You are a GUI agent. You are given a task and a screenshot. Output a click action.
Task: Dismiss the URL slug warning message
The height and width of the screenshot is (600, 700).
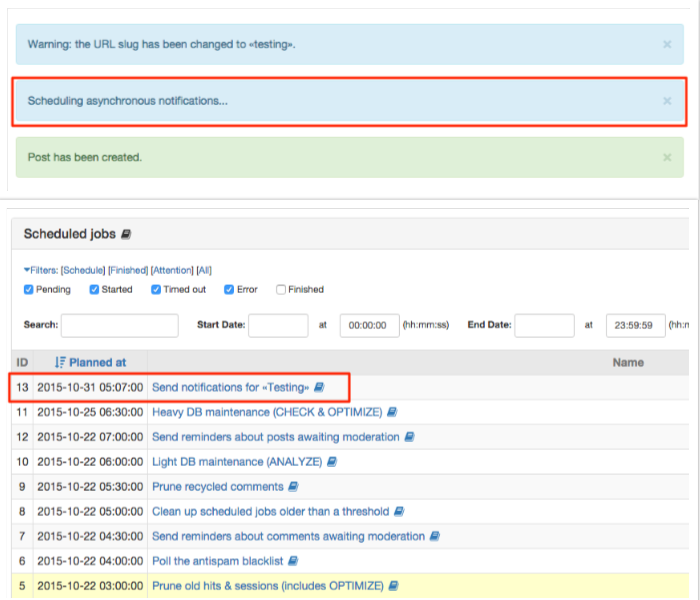[x=667, y=44]
